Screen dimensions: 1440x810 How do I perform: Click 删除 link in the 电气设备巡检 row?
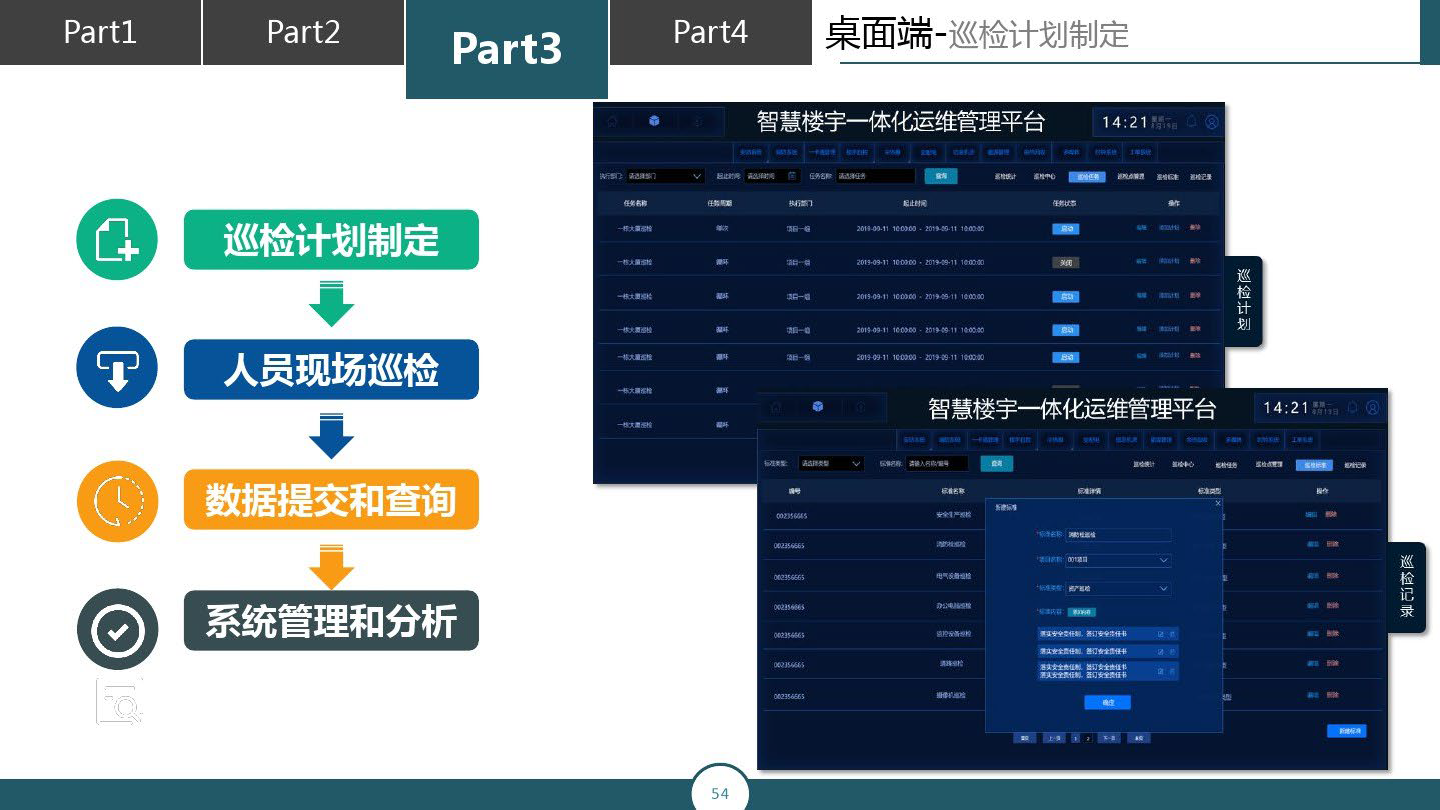(1332, 576)
